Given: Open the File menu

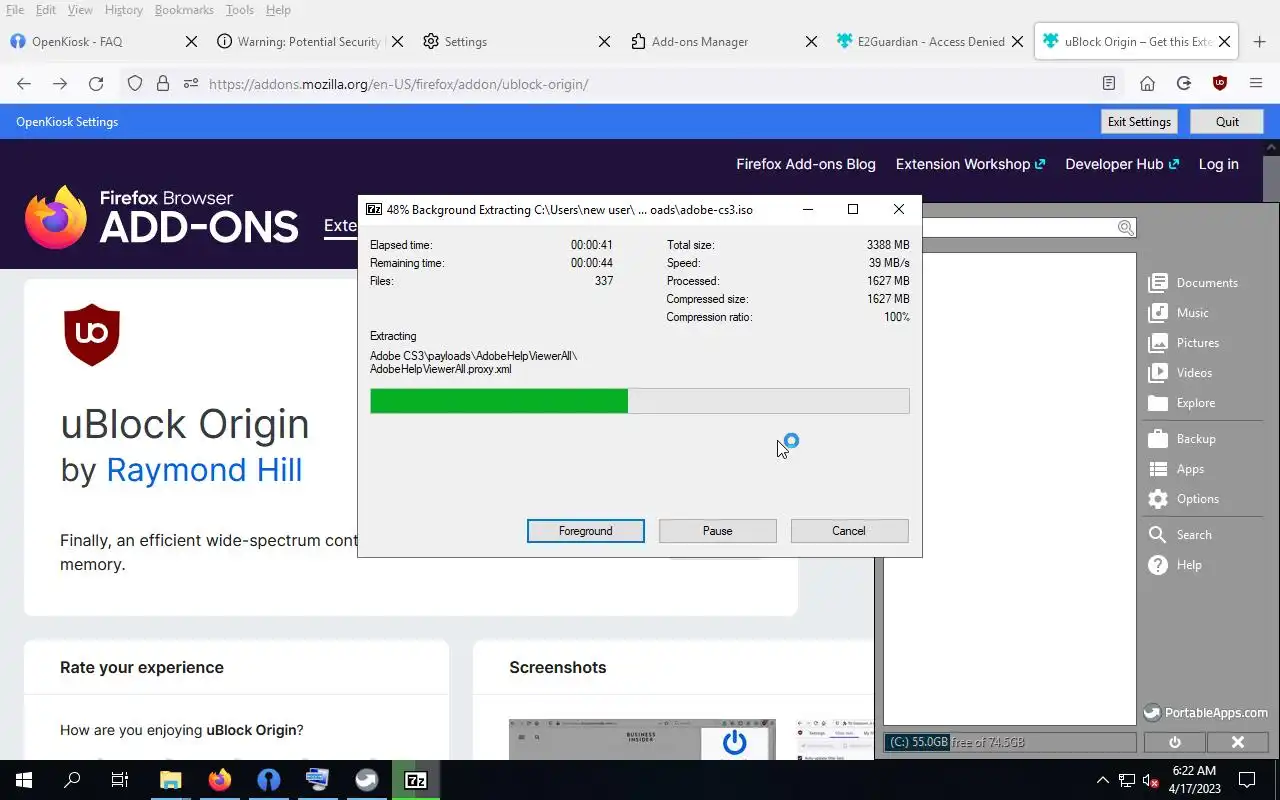Looking at the screenshot, I should point(15,10).
